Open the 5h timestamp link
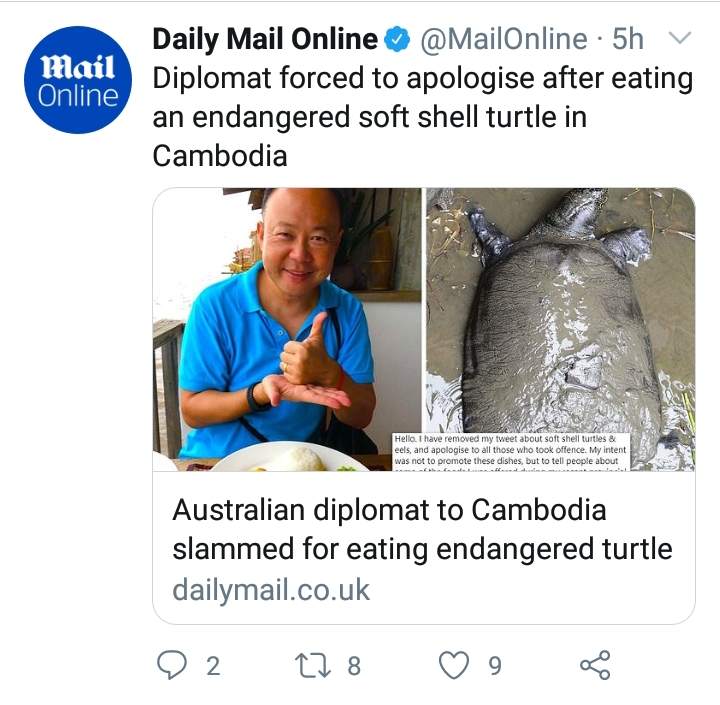This screenshot has height=705, width=720. [628, 39]
